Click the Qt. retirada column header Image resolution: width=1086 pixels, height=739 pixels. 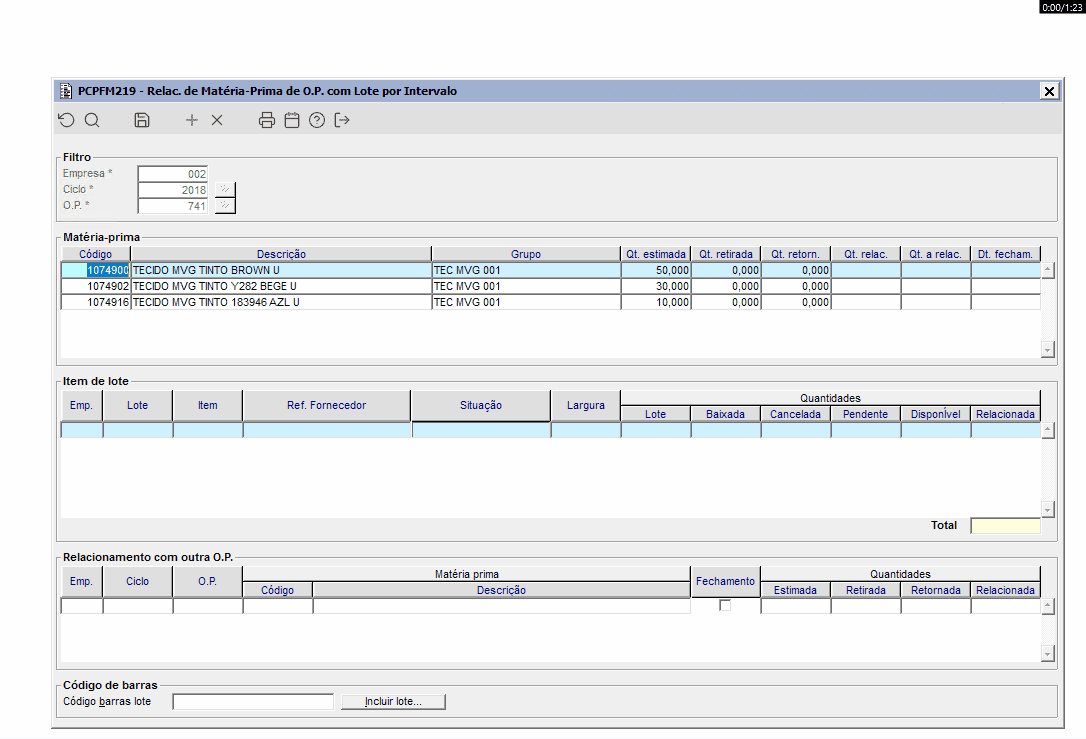pos(726,254)
